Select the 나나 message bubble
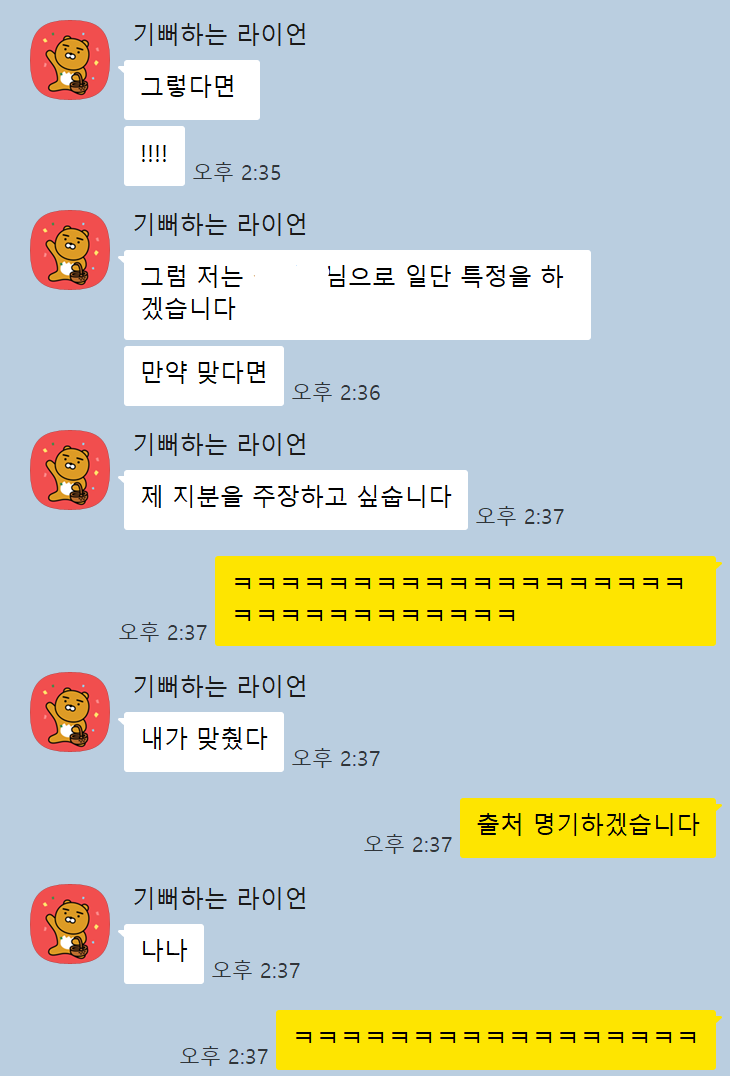The image size is (730, 1076). click(163, 954)
